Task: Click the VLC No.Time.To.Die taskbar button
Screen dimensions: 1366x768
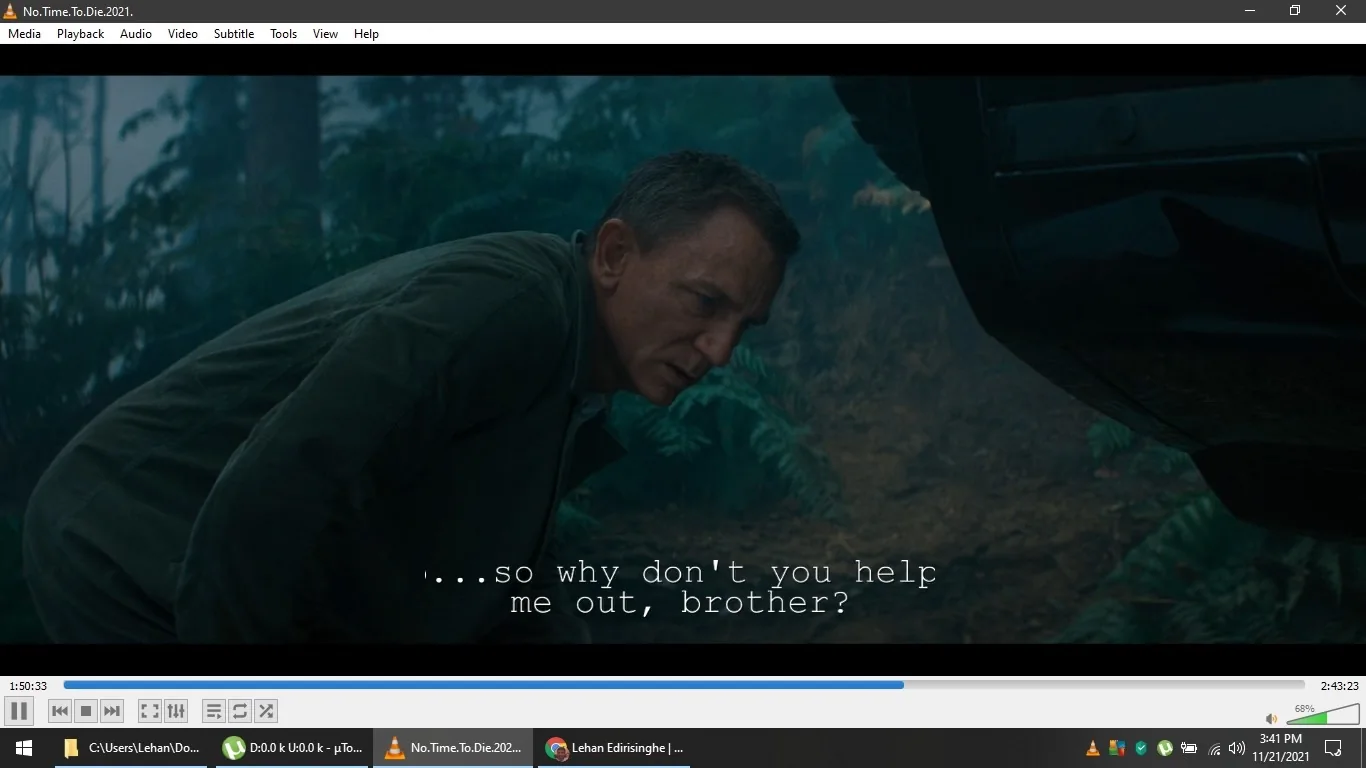Action: (455, 748)
